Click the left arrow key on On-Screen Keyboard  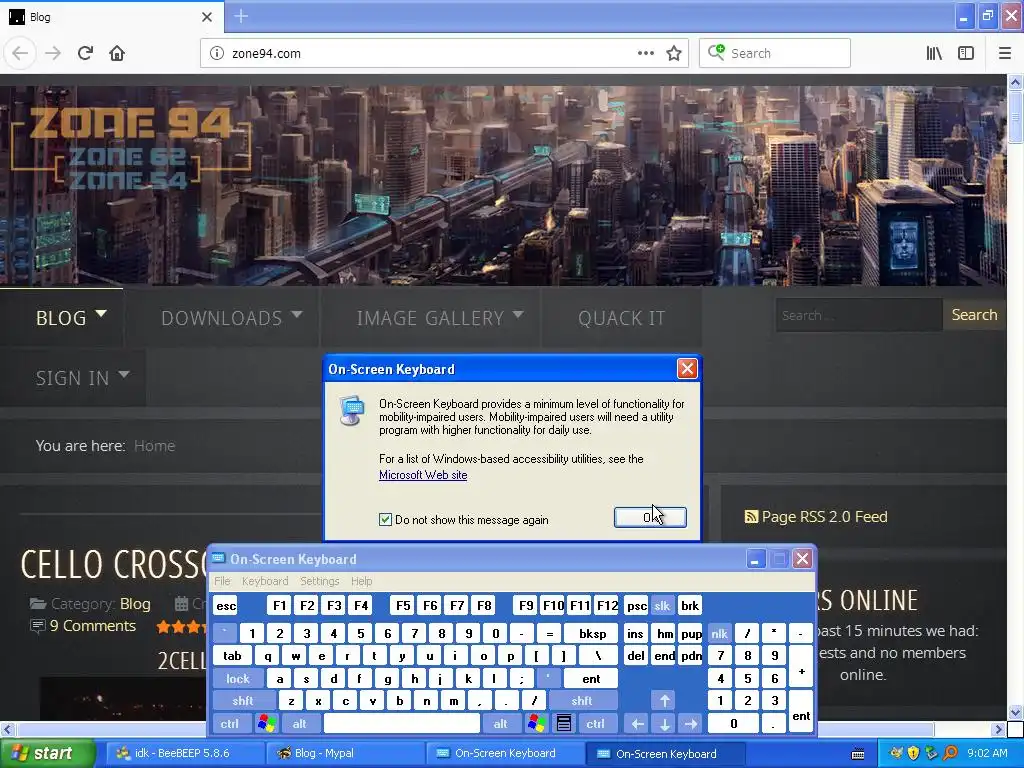tap(637, 724)
